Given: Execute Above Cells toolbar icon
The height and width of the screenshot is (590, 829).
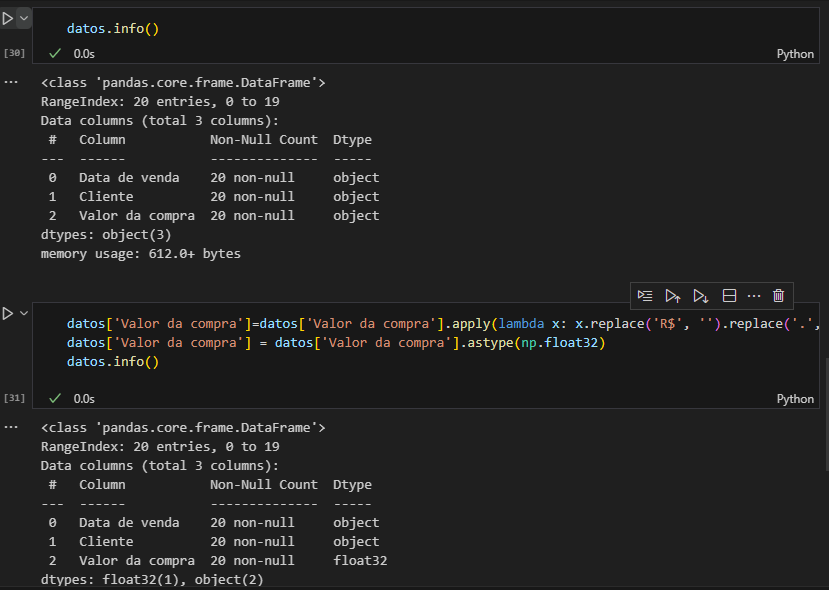Looking at the screenshot, I should pyautogui.click(x=673, y=296).
